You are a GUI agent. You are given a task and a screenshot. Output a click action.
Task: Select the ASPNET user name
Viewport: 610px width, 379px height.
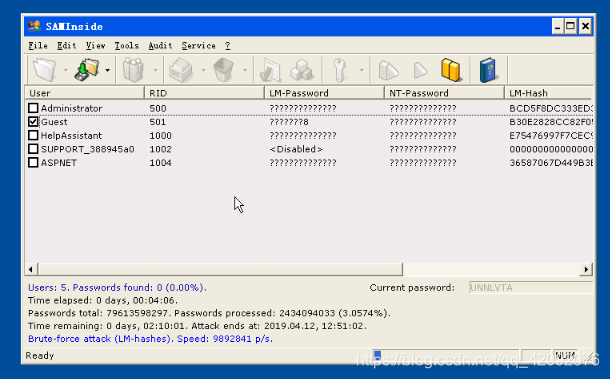click(59, 163)
